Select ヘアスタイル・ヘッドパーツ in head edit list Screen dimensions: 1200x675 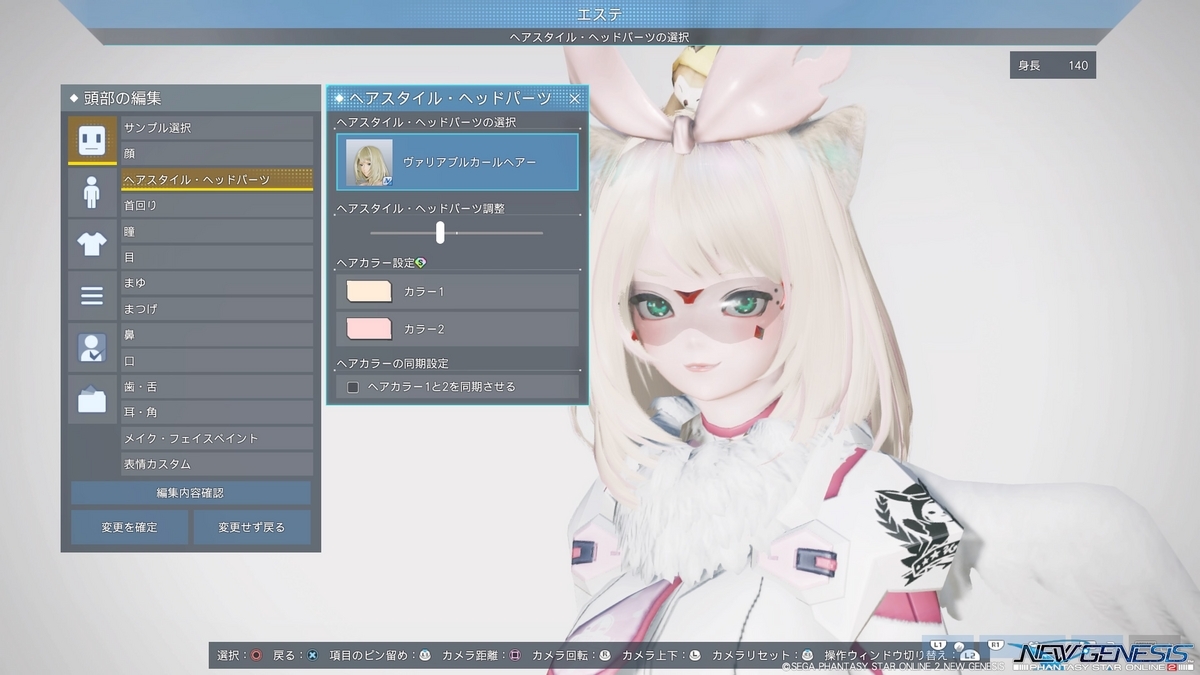click(217, 180)
